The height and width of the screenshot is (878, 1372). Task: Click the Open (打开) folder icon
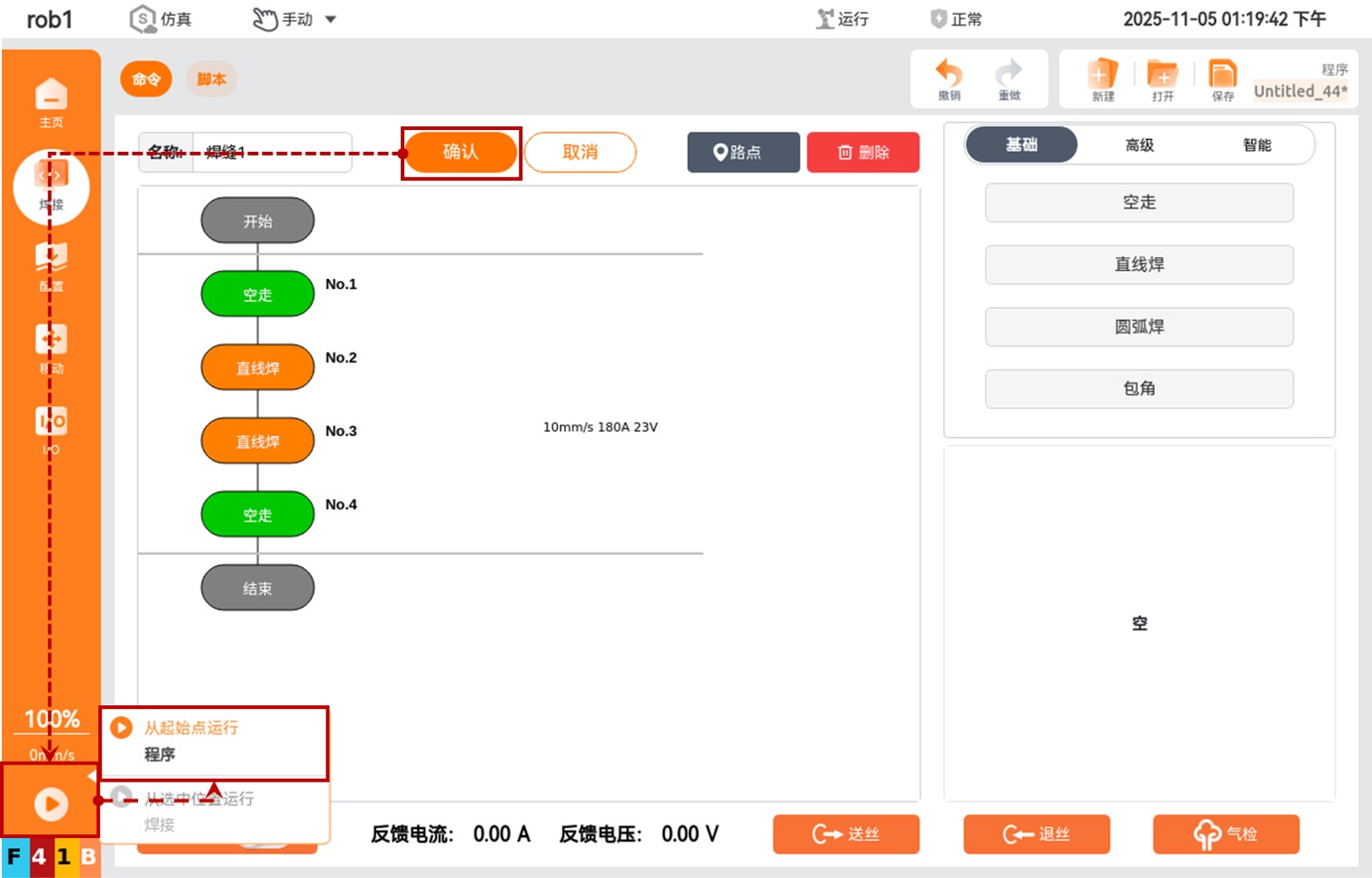click(x=1162, y=79)
